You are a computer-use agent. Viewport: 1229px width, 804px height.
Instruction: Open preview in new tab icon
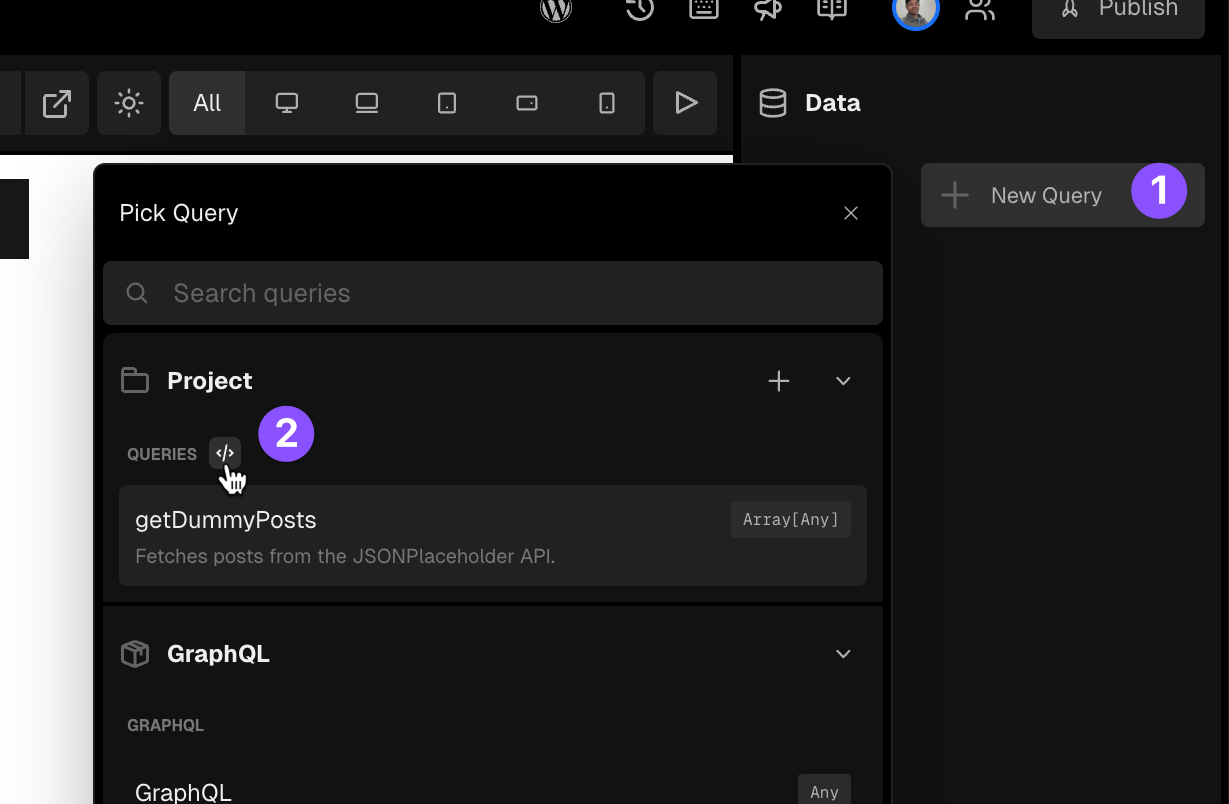57,103
